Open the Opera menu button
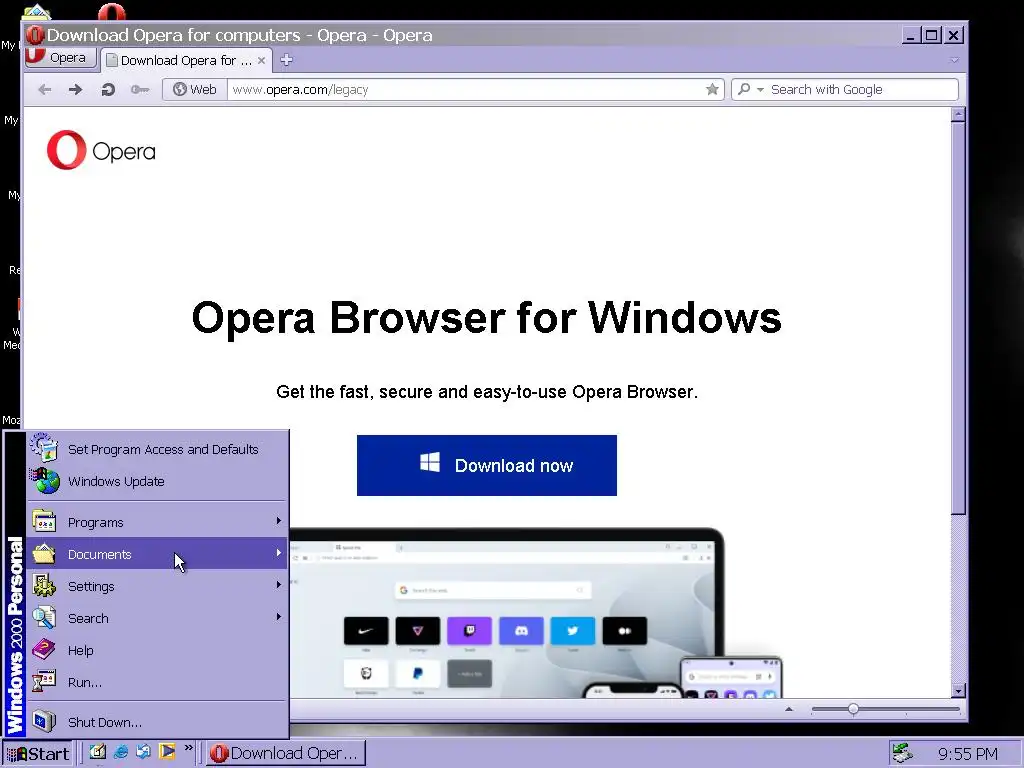 60,57
